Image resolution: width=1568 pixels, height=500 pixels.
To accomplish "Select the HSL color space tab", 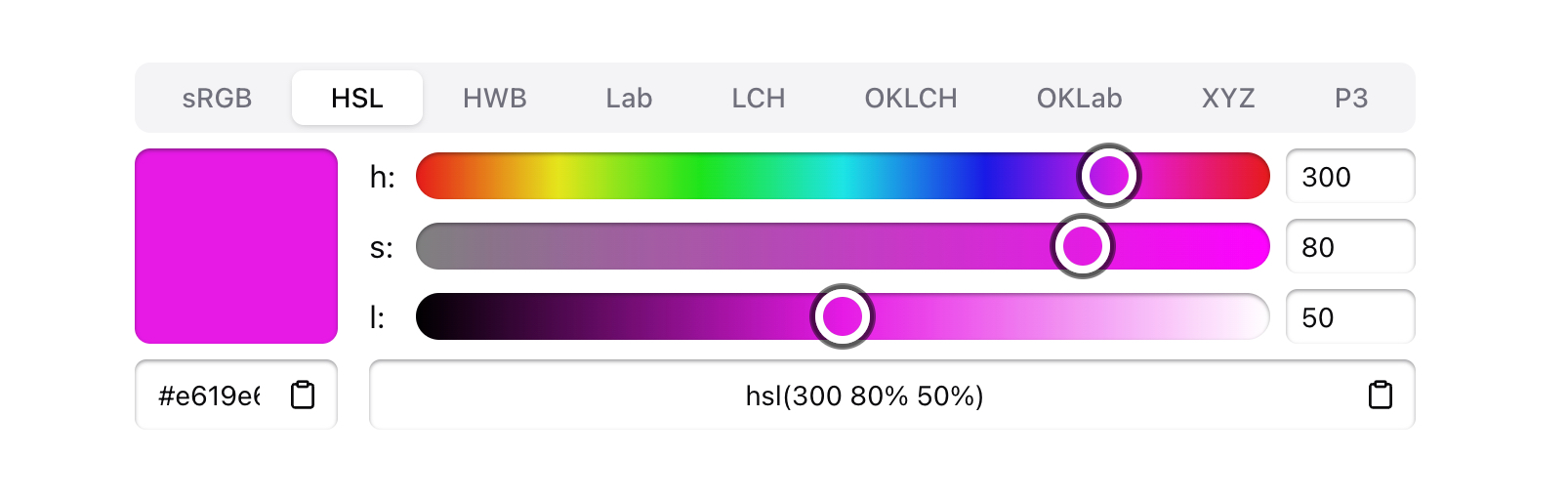I will pos(357,98).
